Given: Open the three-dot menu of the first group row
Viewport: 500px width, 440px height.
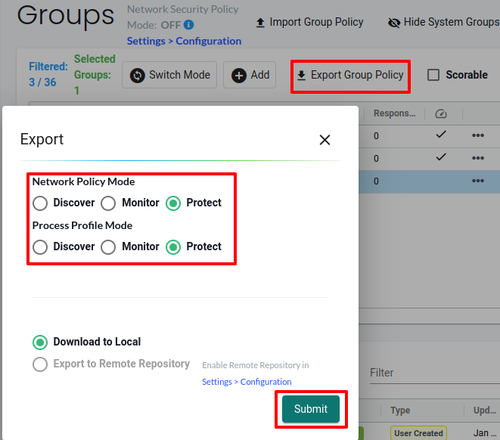Looking at the screenshot, I should click(x=478, y=135).
